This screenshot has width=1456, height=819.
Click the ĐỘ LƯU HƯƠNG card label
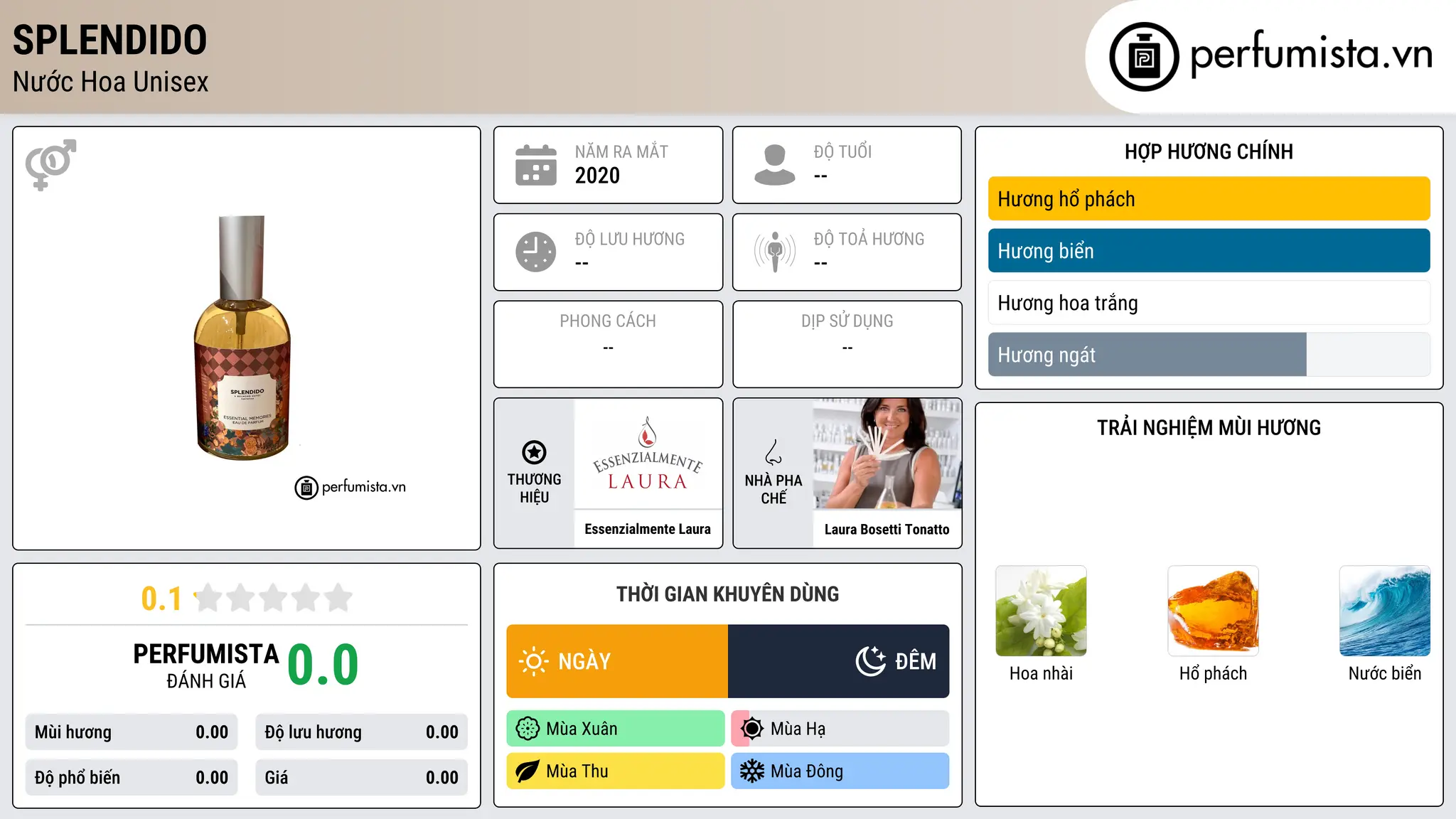629,240
